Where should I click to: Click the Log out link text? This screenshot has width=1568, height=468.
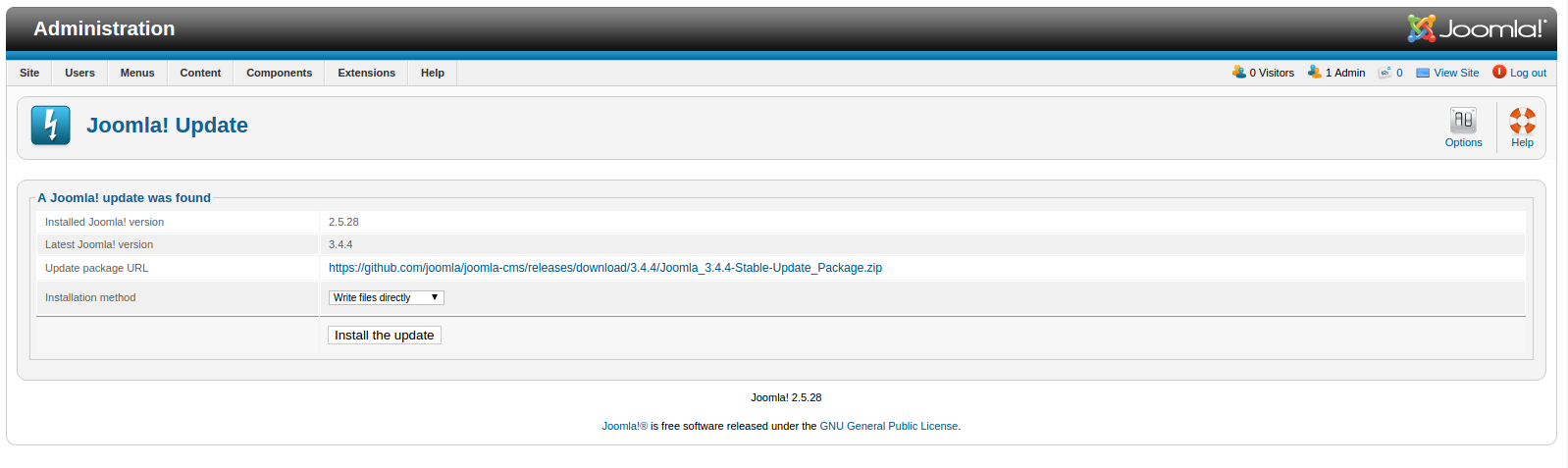click(1528, 73)
